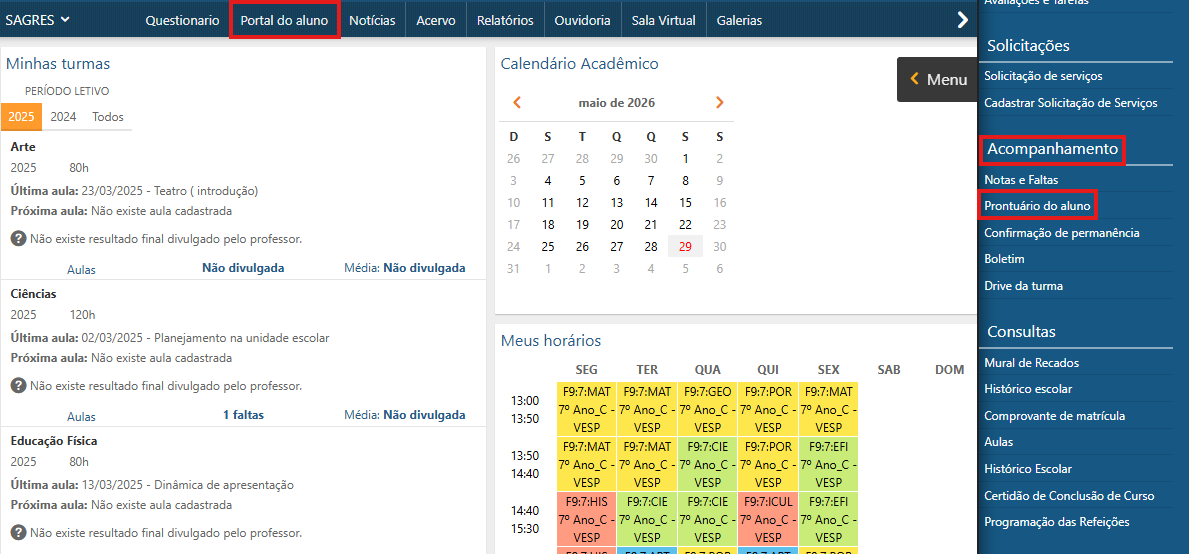The width and height of the screenshot is (1189, 554).
Task: Open the Ouvidoria menu item
Action: [x=582, y=20]
